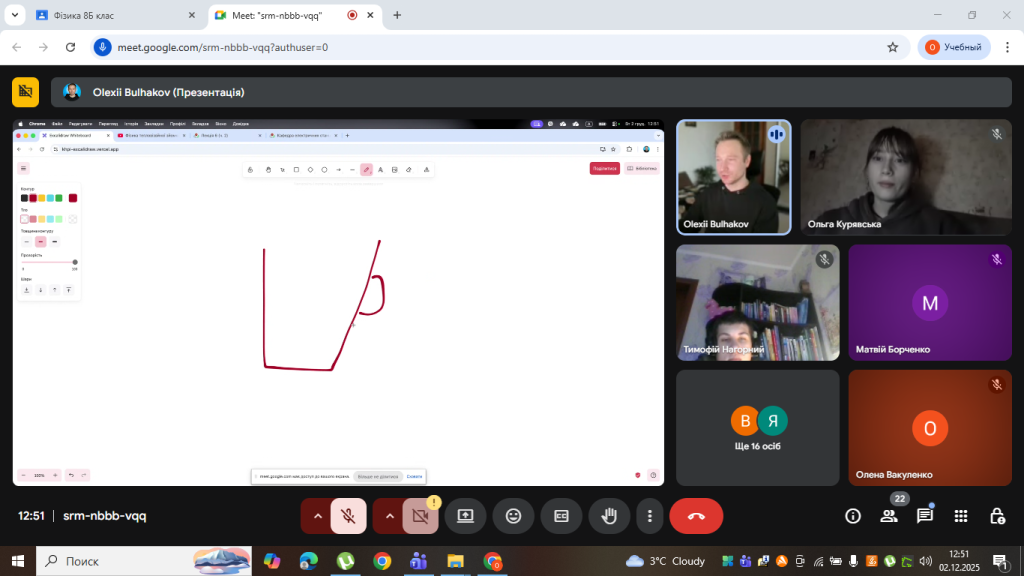The image size is (1024, 576).
Task: Click the yellow presentation icon beside Olexii Bulhakov
Action: point(25,92)
